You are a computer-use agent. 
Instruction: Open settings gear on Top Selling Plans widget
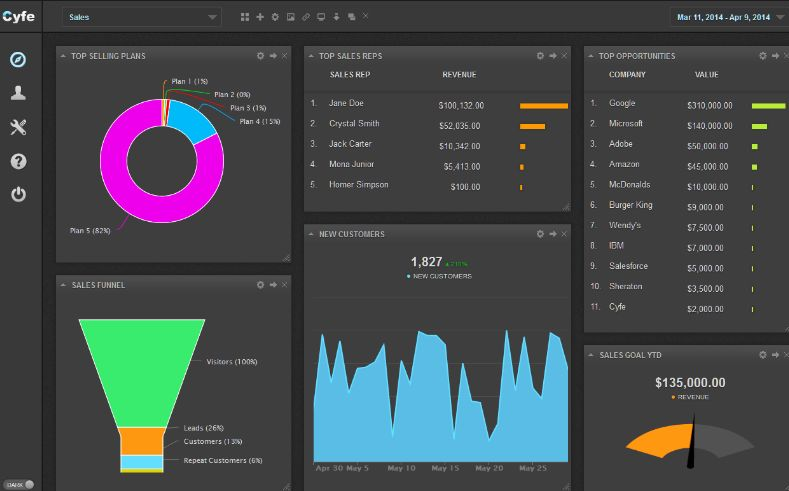(260, 56)
